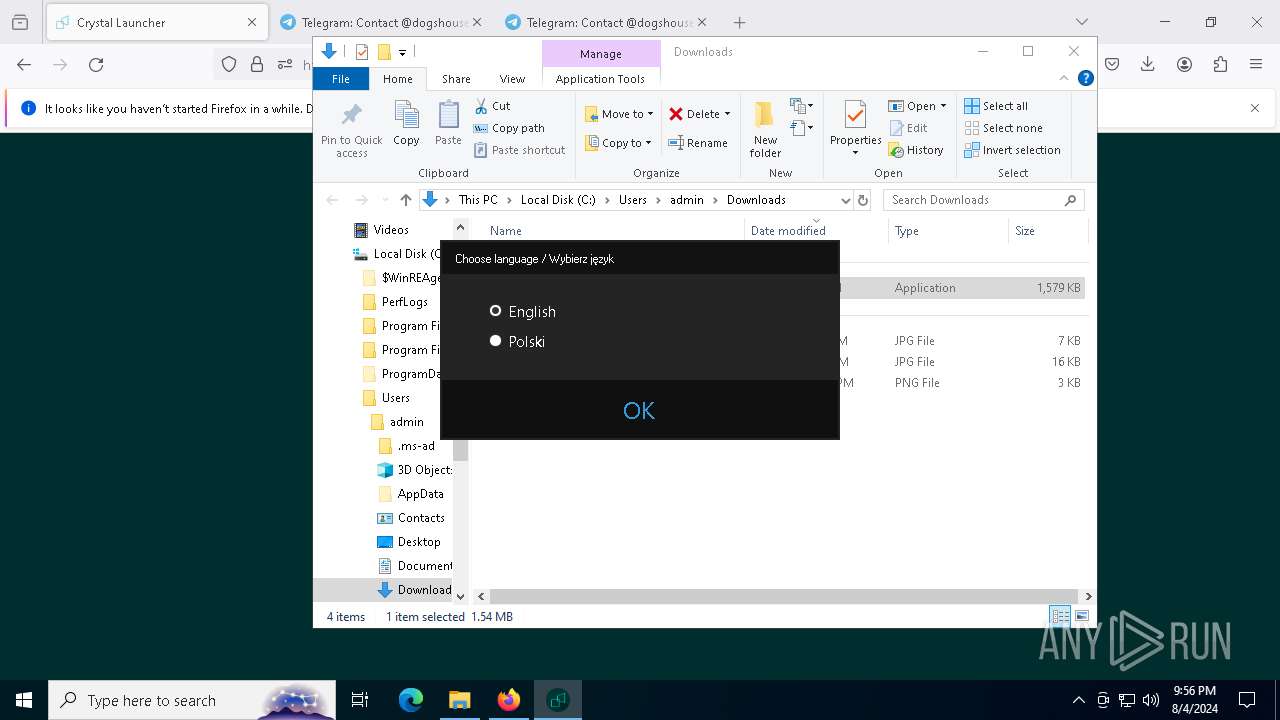This screenshot has height=720, width=1280.
Task: Switch to the Share ribbon tab
Action: [456, 79]
